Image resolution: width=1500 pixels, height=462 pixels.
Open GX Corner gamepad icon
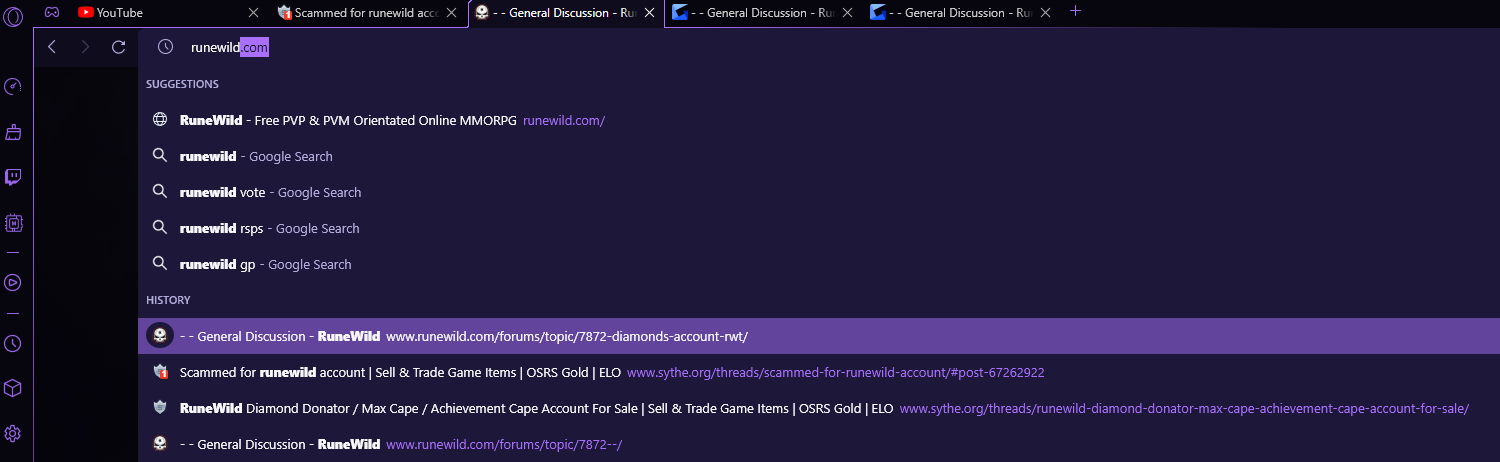(51, 12)
